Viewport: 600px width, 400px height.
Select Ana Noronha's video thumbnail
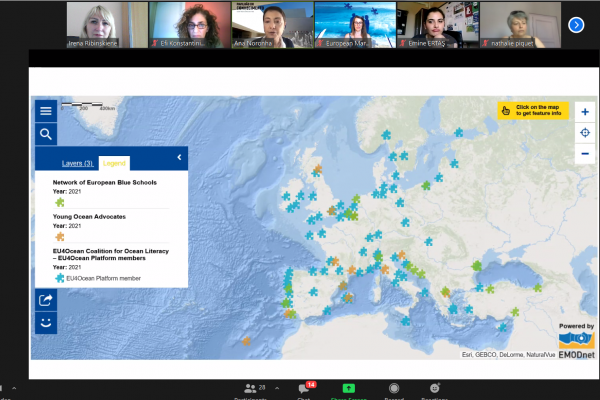pyautogui.click(x=272, y=25)
